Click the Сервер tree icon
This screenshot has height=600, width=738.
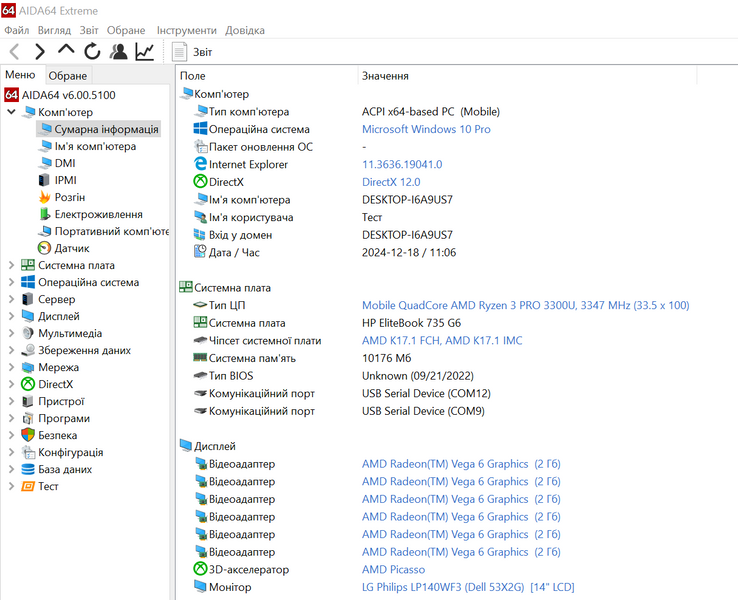coord(28,299)
